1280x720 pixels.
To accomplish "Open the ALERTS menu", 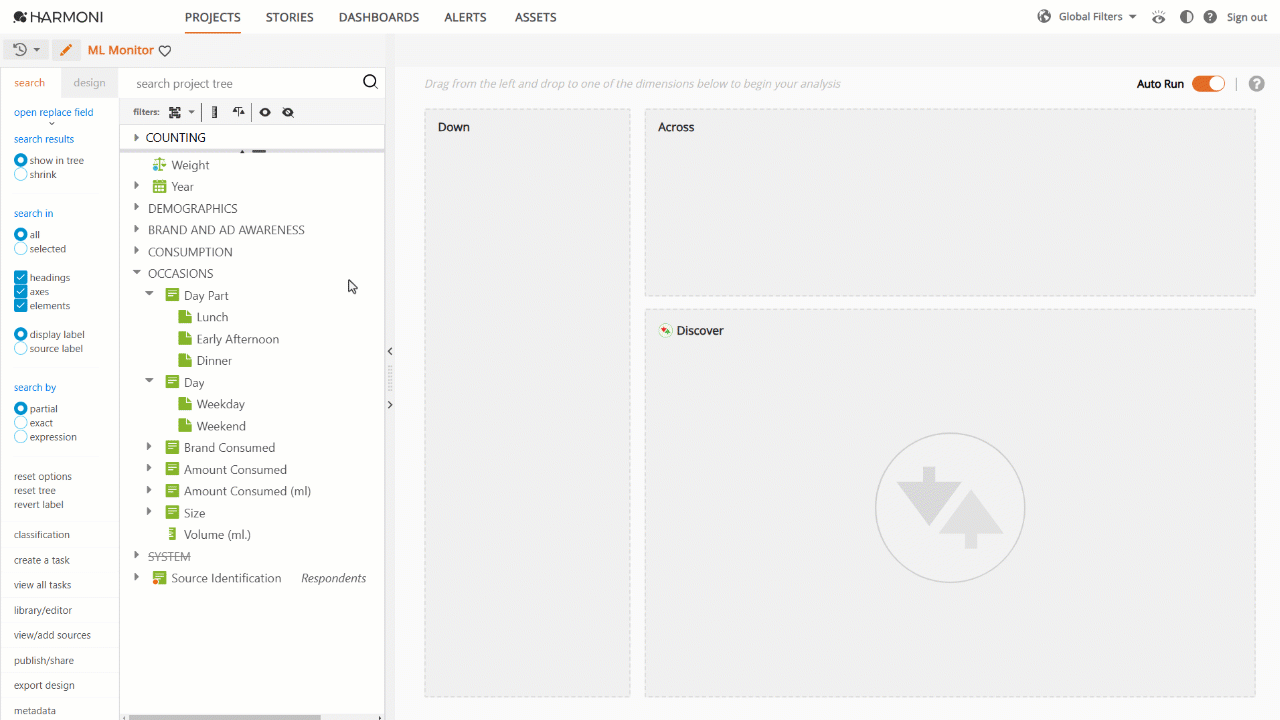I will point(465,17).
